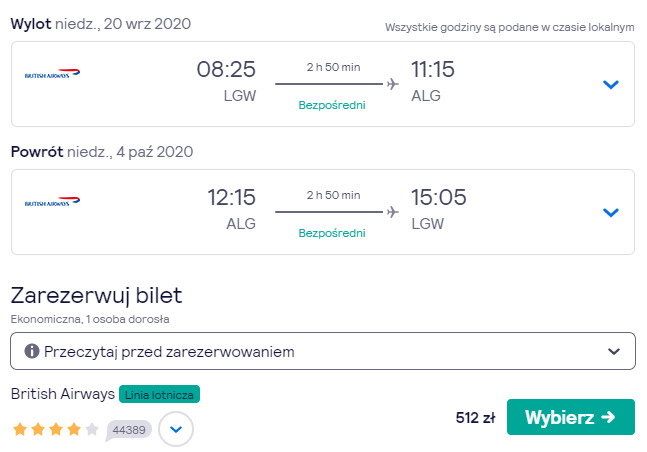
Task: Click the British Airways logo on outbound flight
Action: (52, 73)
